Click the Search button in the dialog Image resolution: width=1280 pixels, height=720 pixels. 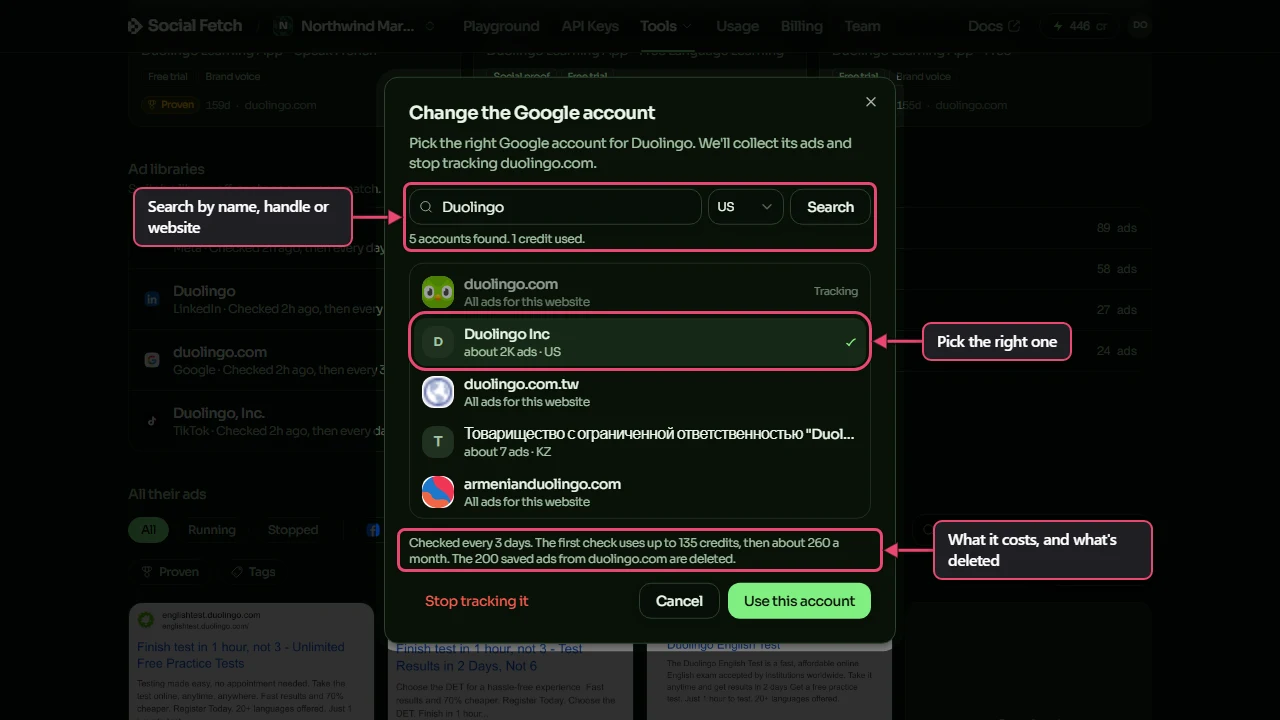pyautogui.click(x=830, y=207)
